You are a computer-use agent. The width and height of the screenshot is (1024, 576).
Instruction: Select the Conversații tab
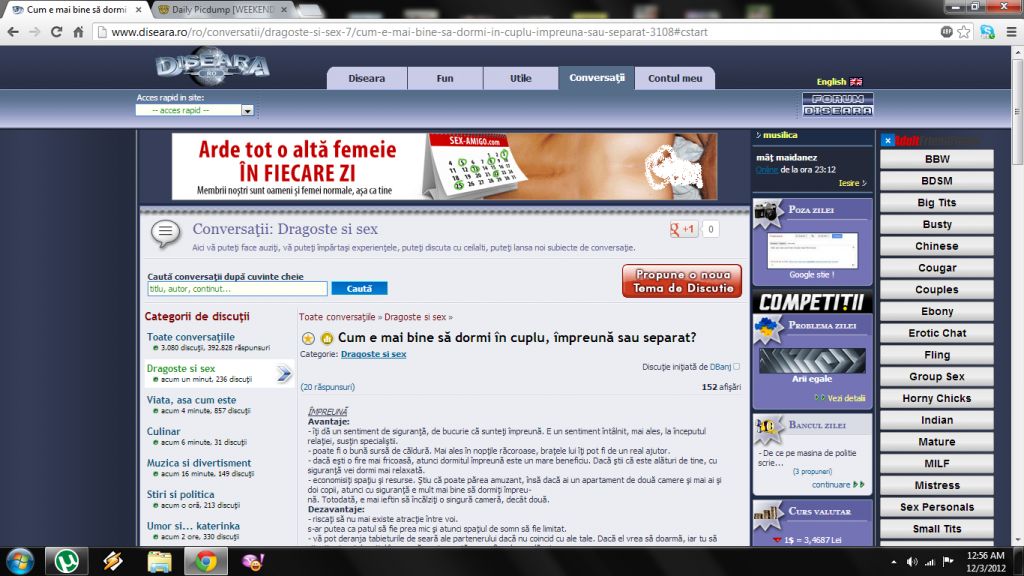coord(596,78)
